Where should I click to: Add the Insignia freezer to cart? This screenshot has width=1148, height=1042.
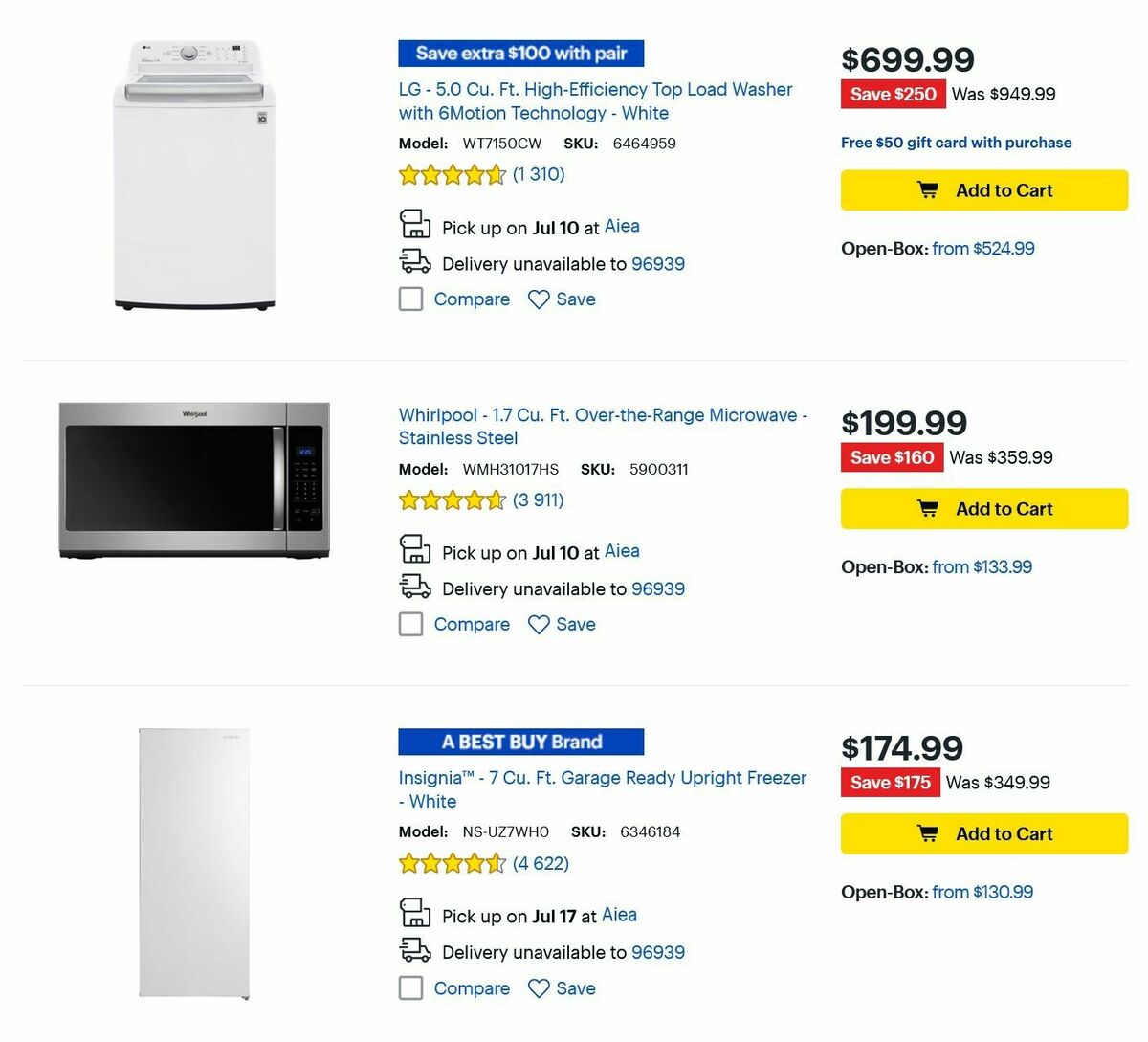point(983,833)
